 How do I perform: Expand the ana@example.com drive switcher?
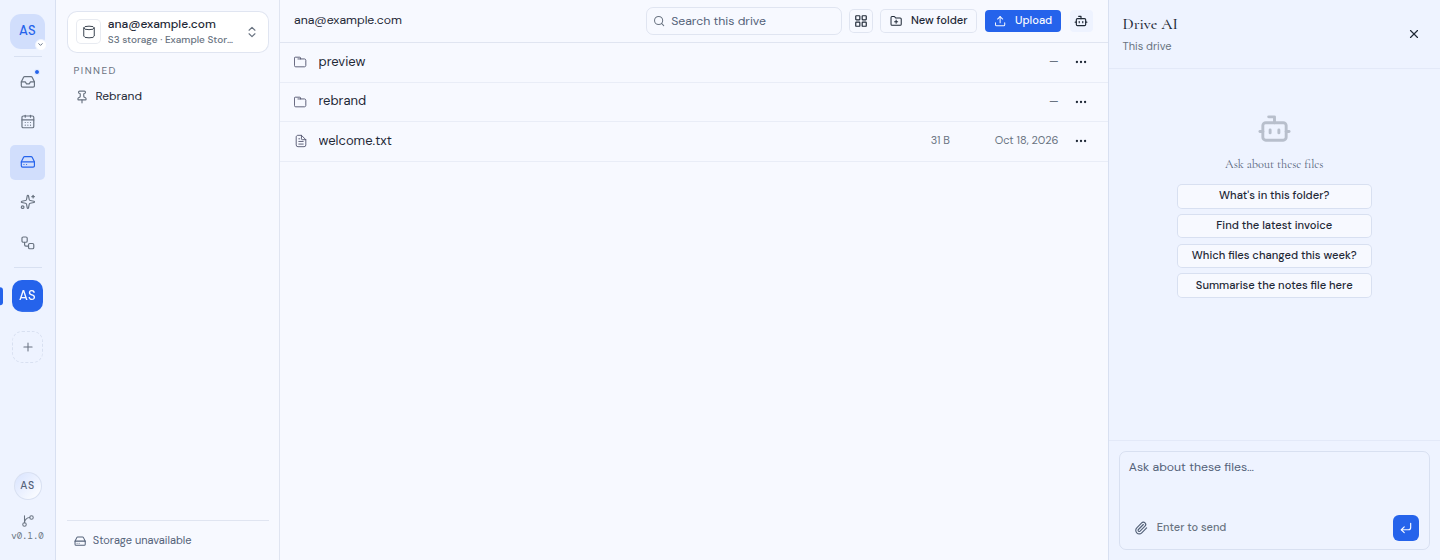[x=168, y=32]
